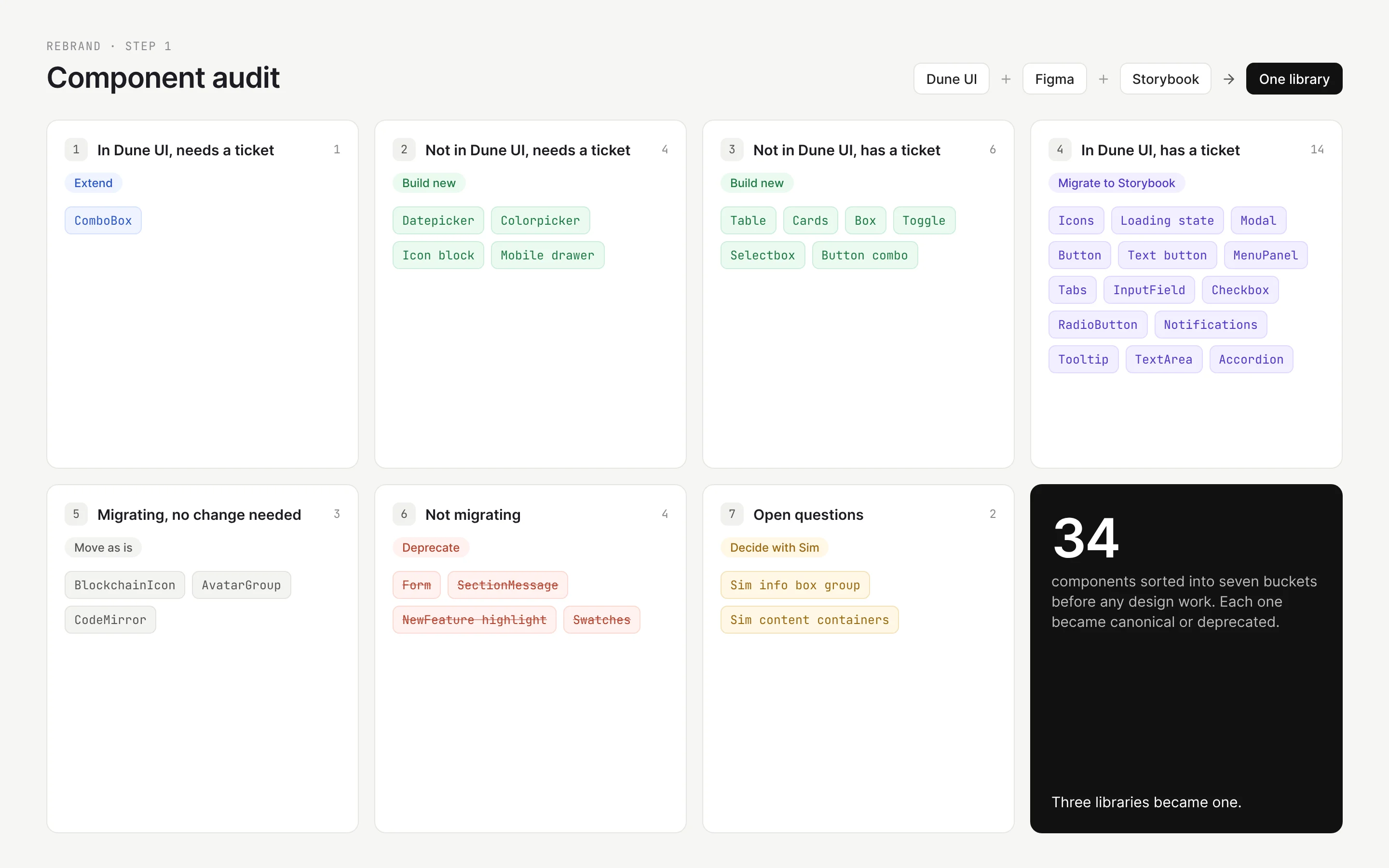Click the Toggle chip

pyautogui.click(x=924, y=220)
